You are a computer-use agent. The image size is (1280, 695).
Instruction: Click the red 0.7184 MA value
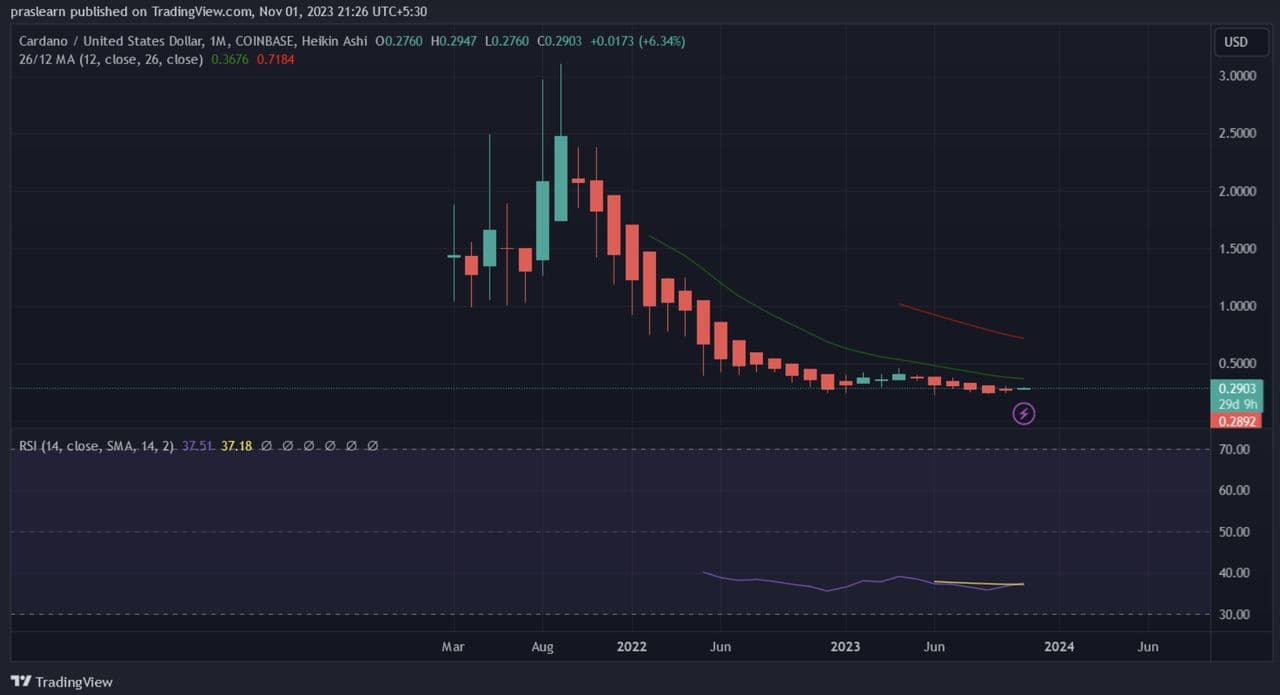275,59
